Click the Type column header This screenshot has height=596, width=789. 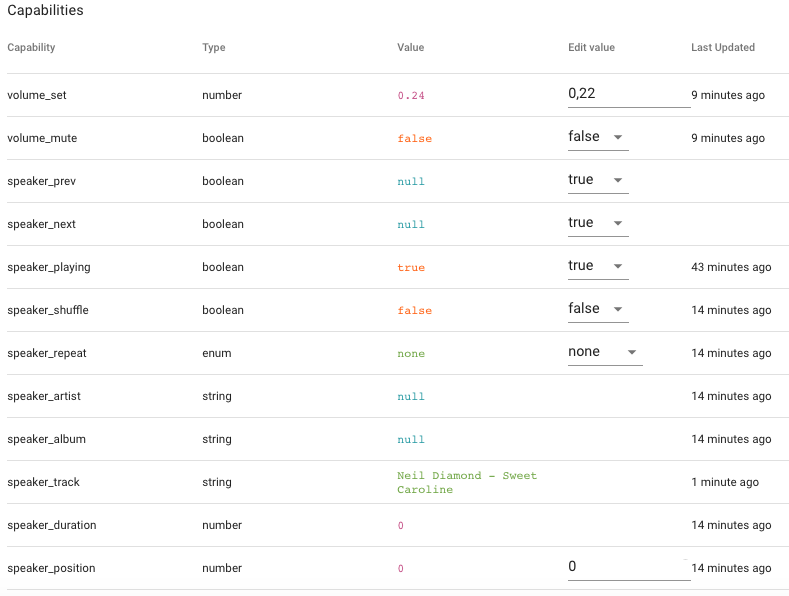214,47
